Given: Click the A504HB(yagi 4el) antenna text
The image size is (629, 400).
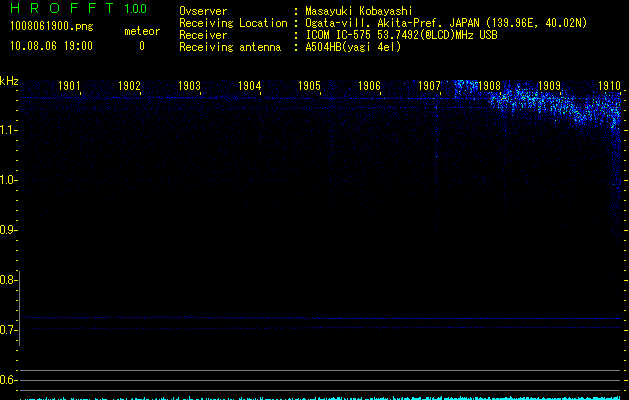Looking at the screenshot, I should [353, 47].
